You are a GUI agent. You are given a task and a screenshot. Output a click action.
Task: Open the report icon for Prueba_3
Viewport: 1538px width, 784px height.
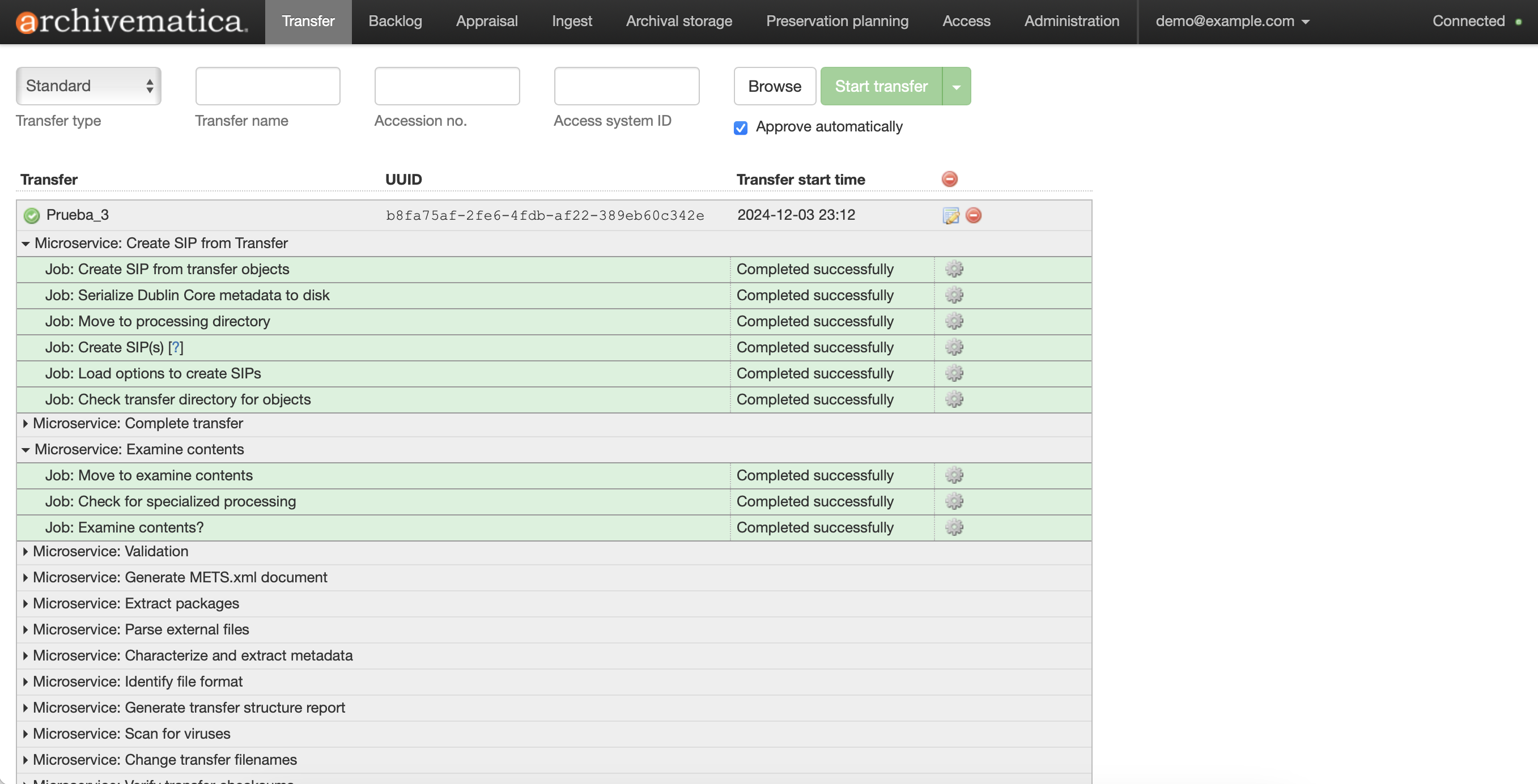(950, 215)
